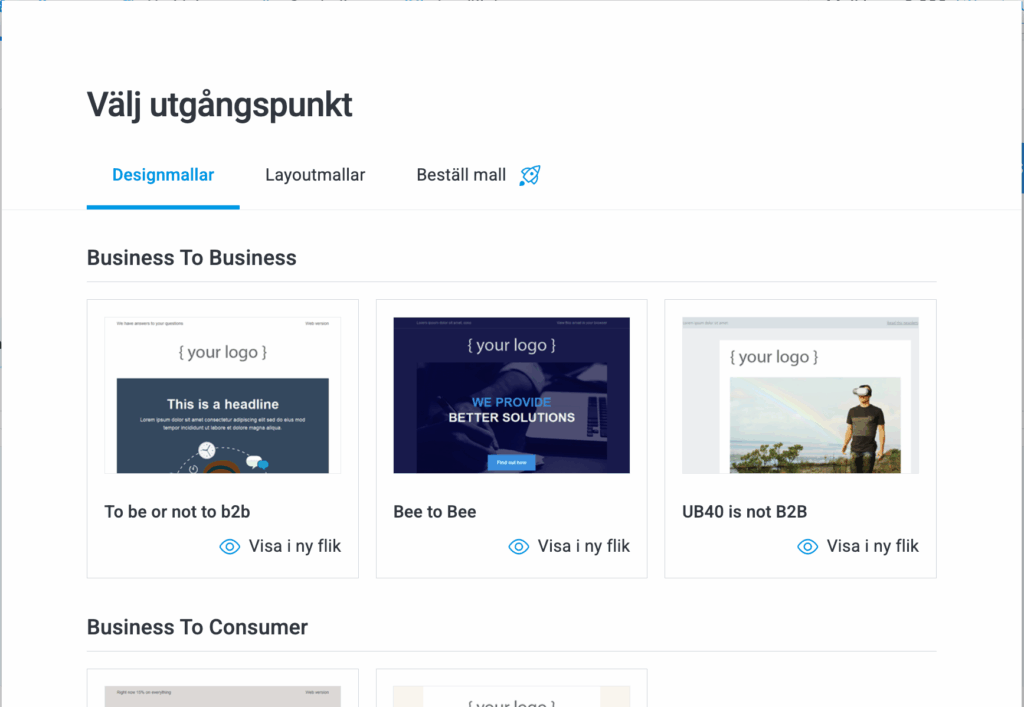Click Find out here button in Bee to Bee preview
The height and width of the screenshot is (707, 1024).
click(511, 462)
